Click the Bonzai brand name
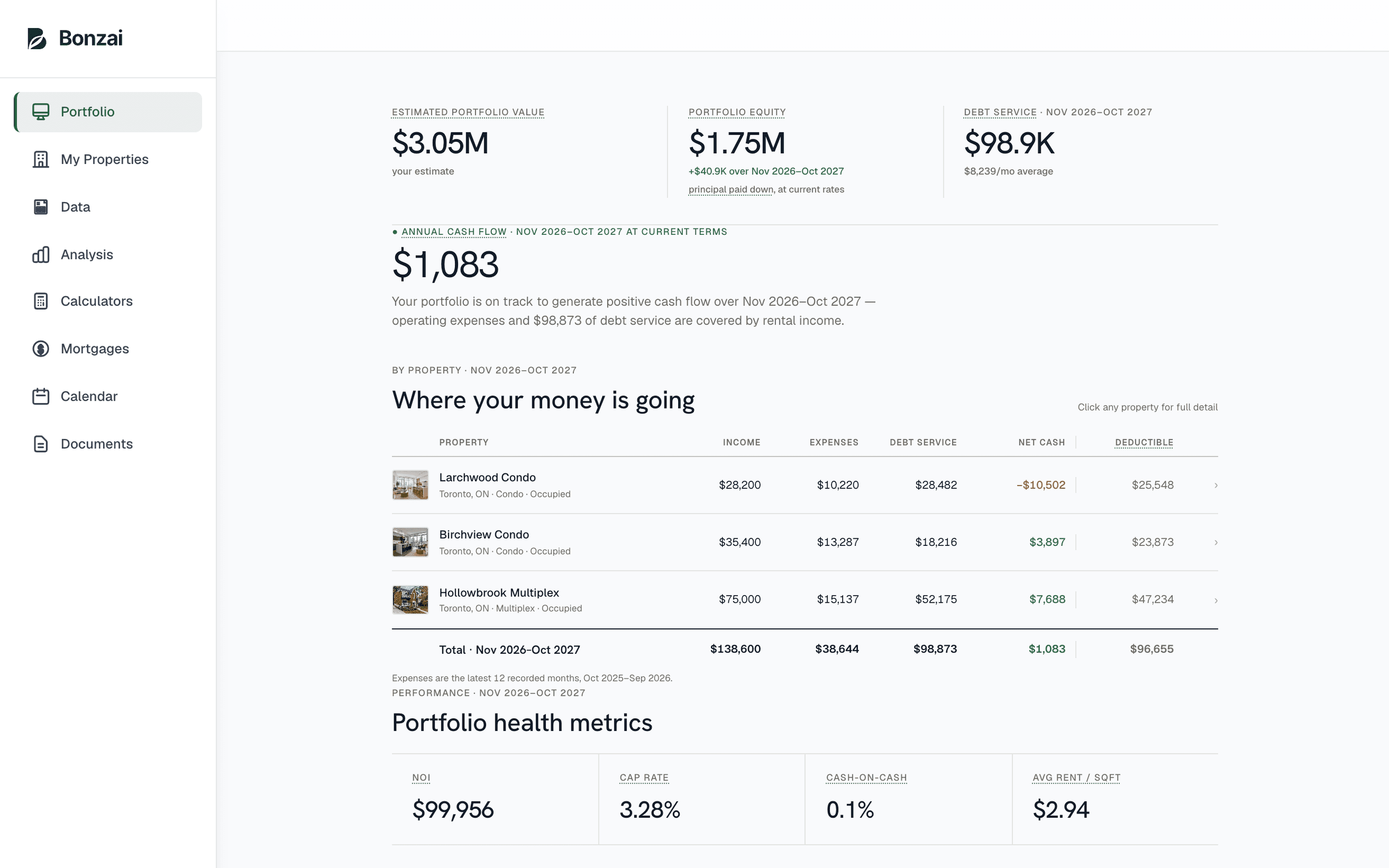The image size is (1389, 868). pos(91,38)
